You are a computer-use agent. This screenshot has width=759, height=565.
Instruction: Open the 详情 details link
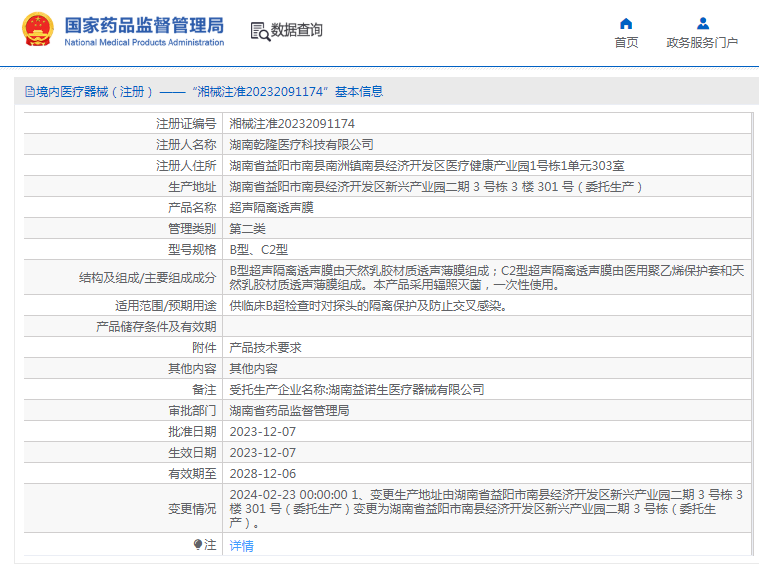tap(241, 546)
